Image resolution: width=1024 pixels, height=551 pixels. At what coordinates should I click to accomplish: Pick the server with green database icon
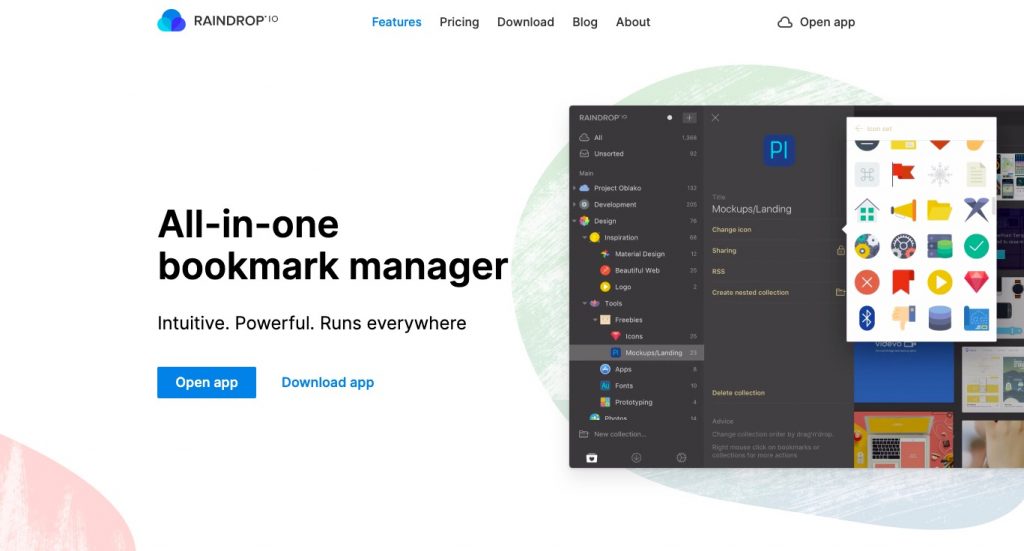[x=940, y=246]
